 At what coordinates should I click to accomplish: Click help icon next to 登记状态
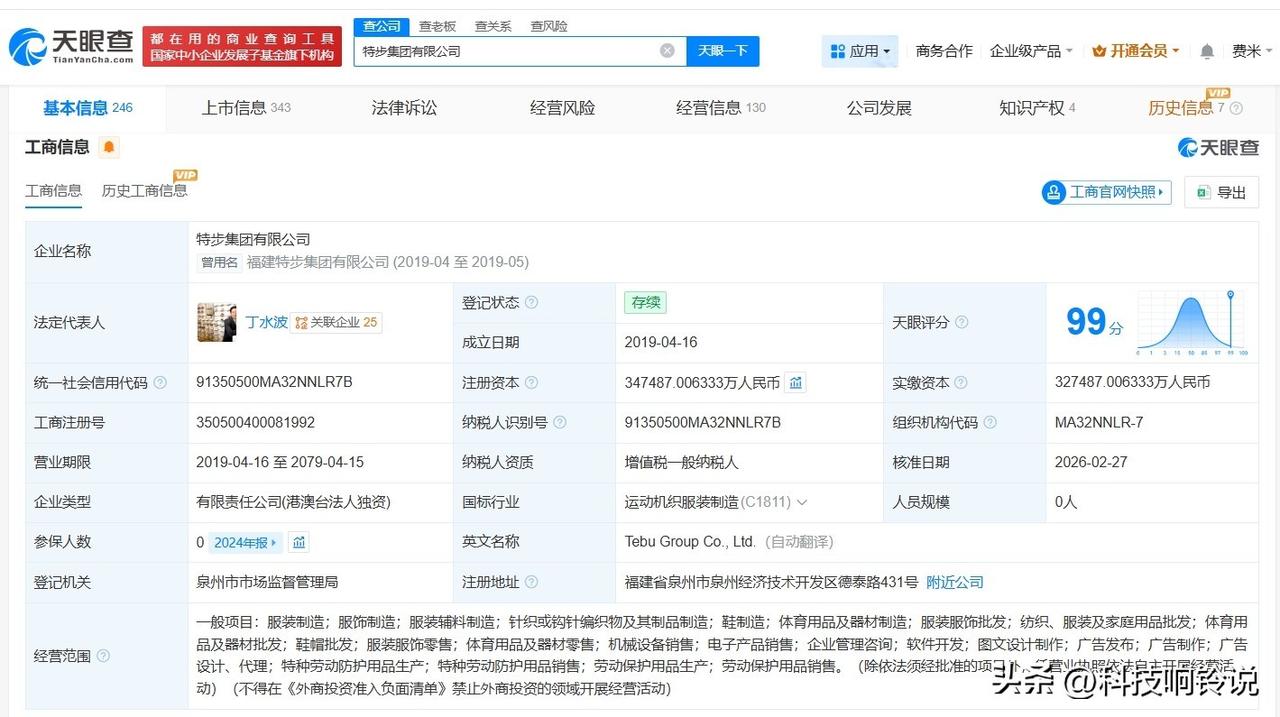(531, 302)
